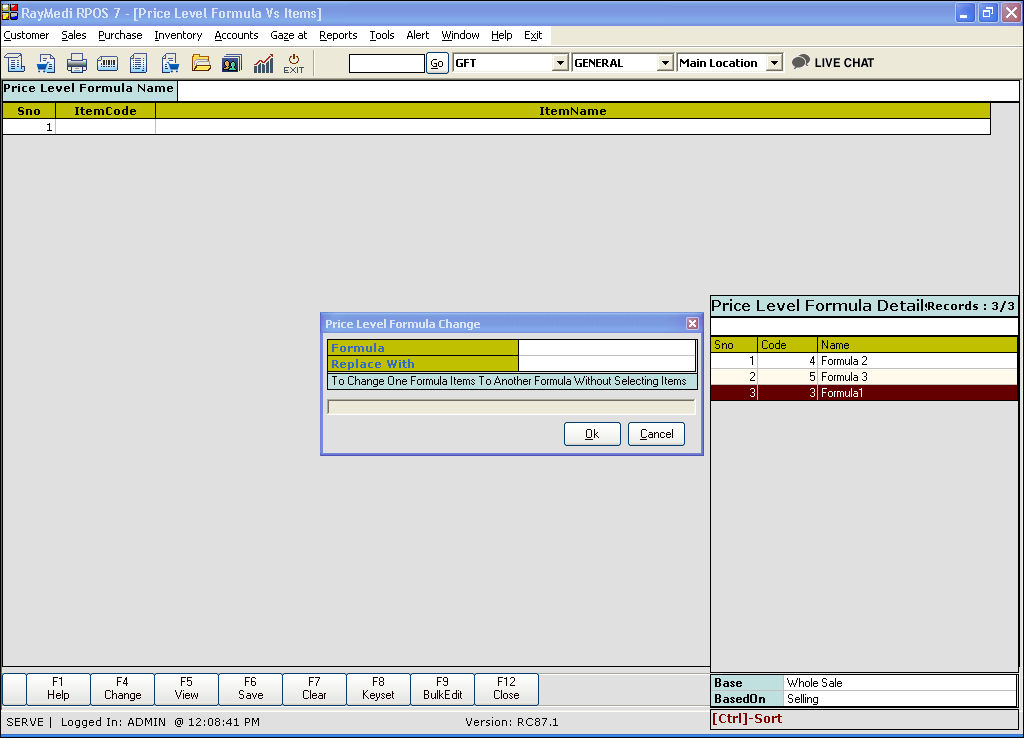Viewport: 1024px width, 738px height.
Task: Click the Formula input field
Action: click(x=607, y=347)
